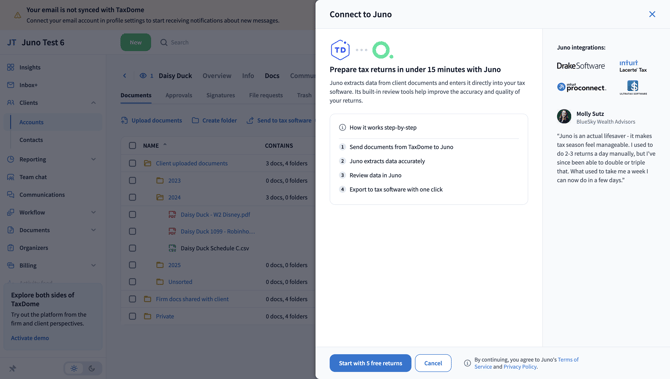Expand the Billing sidebar section

pyautogui.click(x=94, y=265)
